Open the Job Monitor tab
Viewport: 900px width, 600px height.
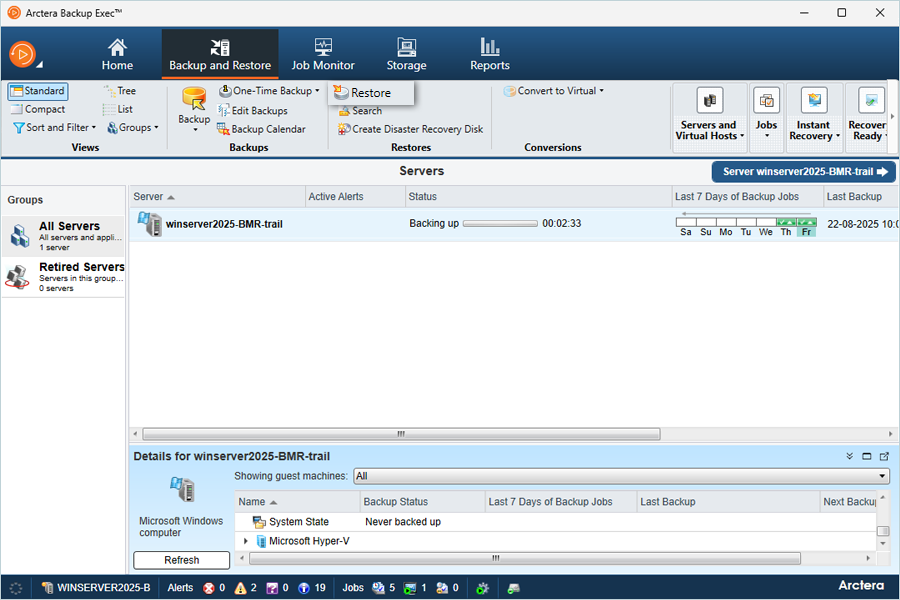click(323, 55)
